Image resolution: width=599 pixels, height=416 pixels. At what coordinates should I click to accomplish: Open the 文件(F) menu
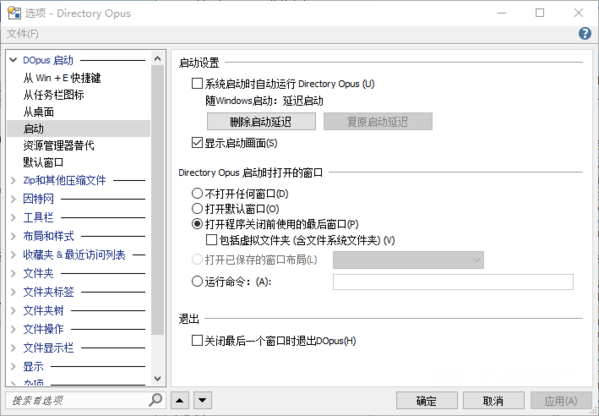(x=23, y=34)
